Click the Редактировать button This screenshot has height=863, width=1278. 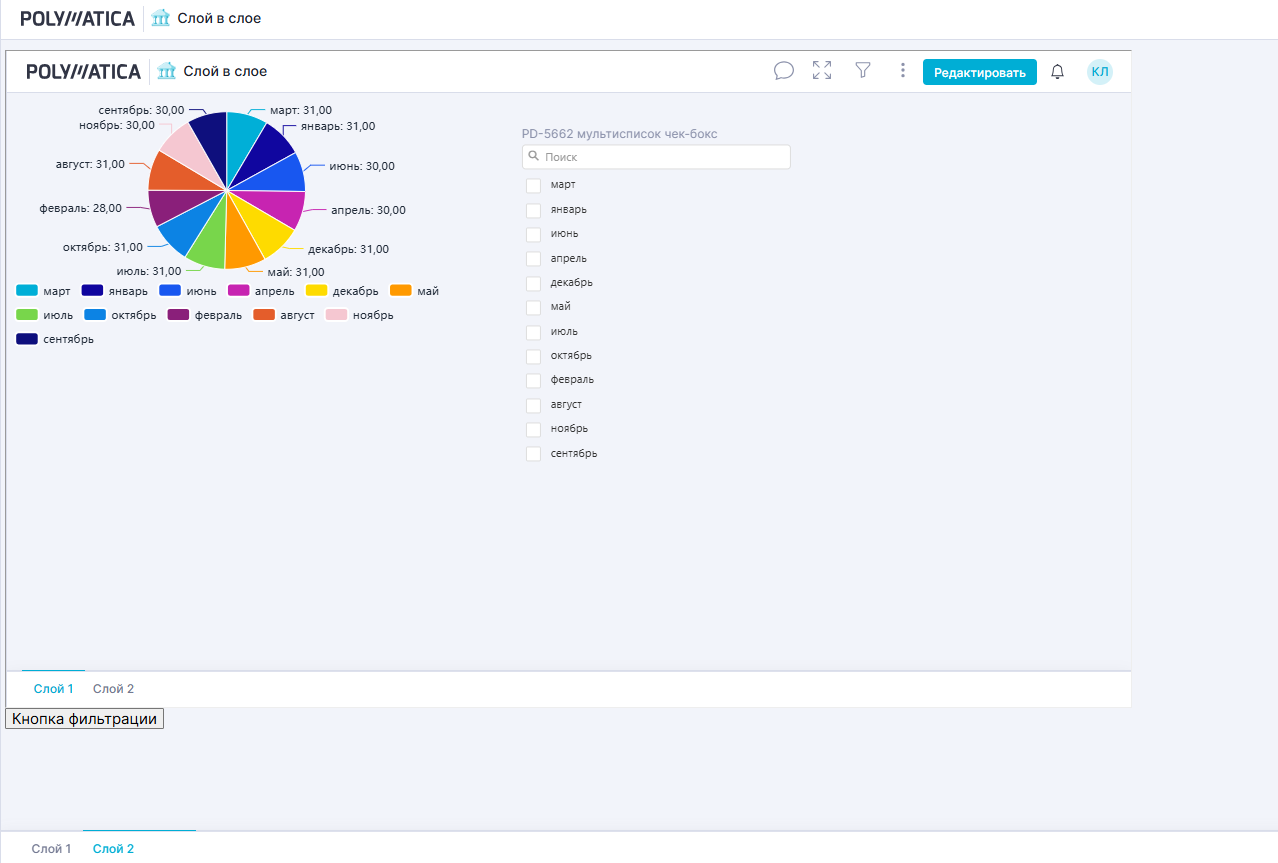tap(979, 72)
